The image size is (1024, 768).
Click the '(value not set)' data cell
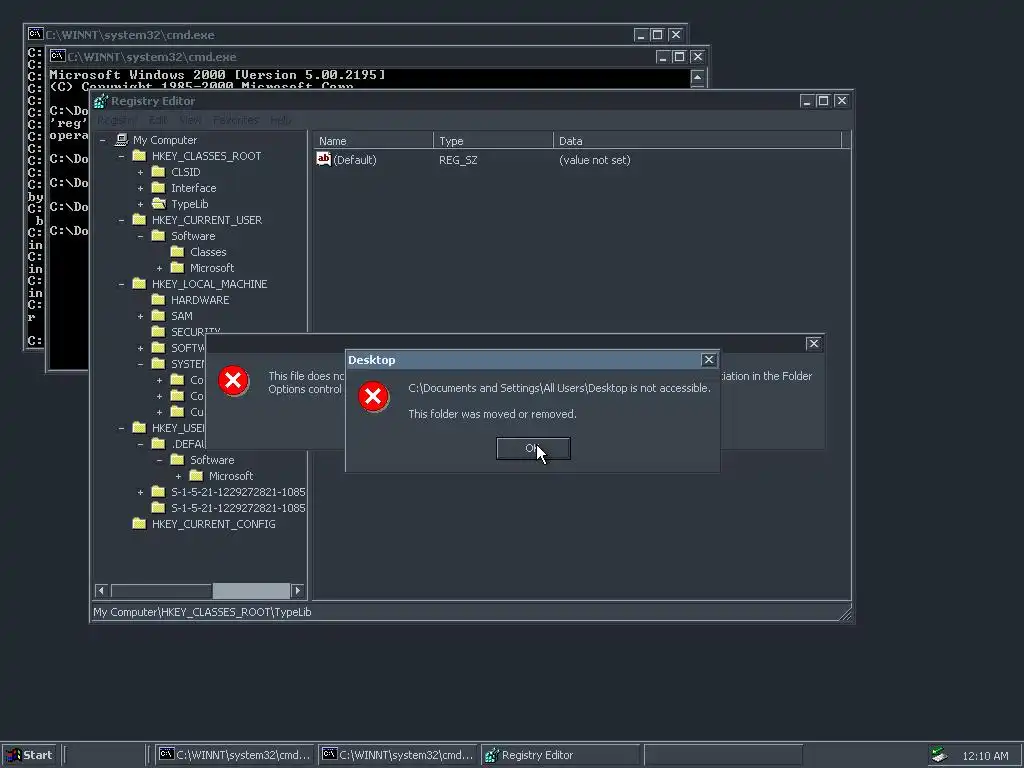(x=594, y=160)
